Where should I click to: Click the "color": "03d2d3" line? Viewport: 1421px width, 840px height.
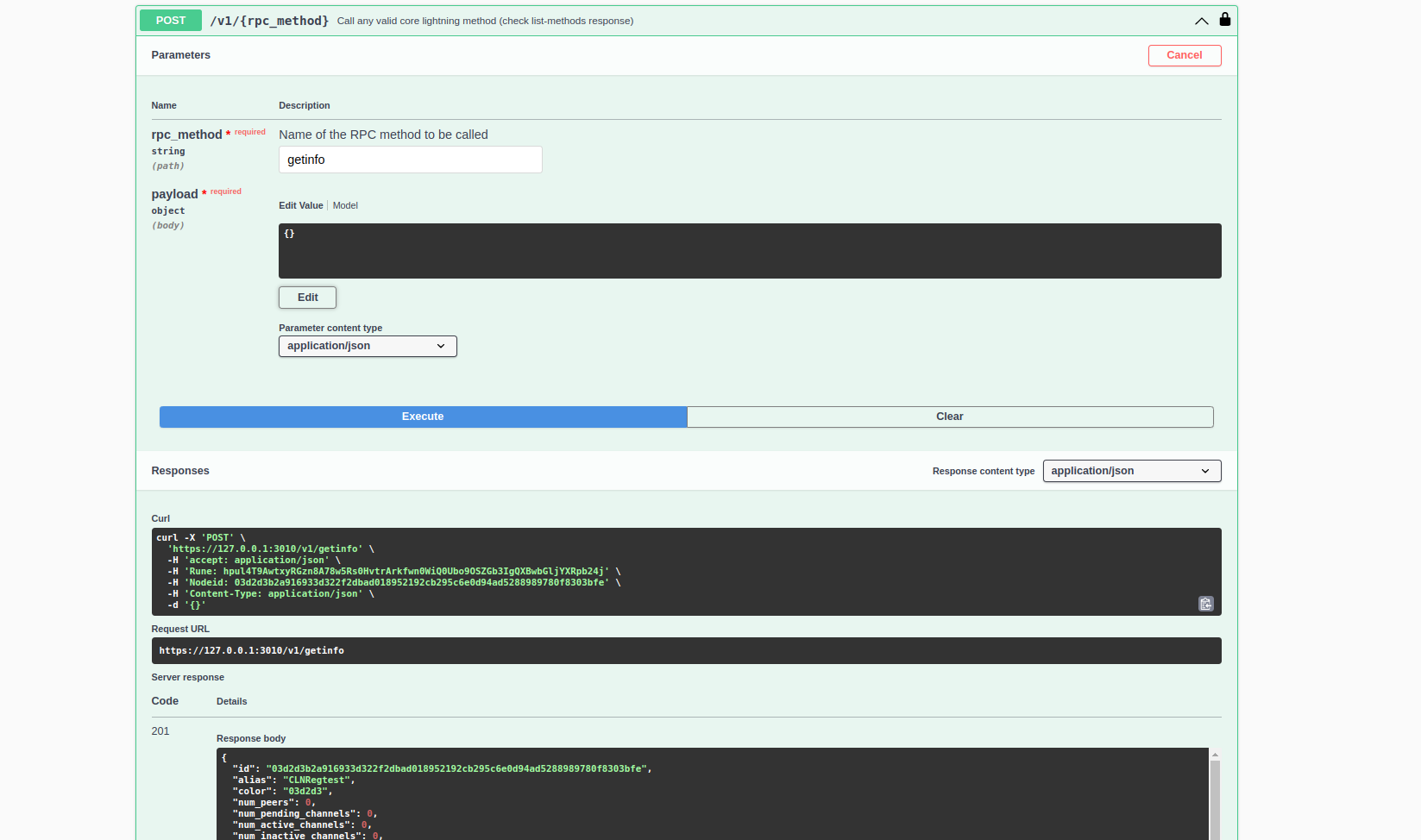[x=282, y=791]
